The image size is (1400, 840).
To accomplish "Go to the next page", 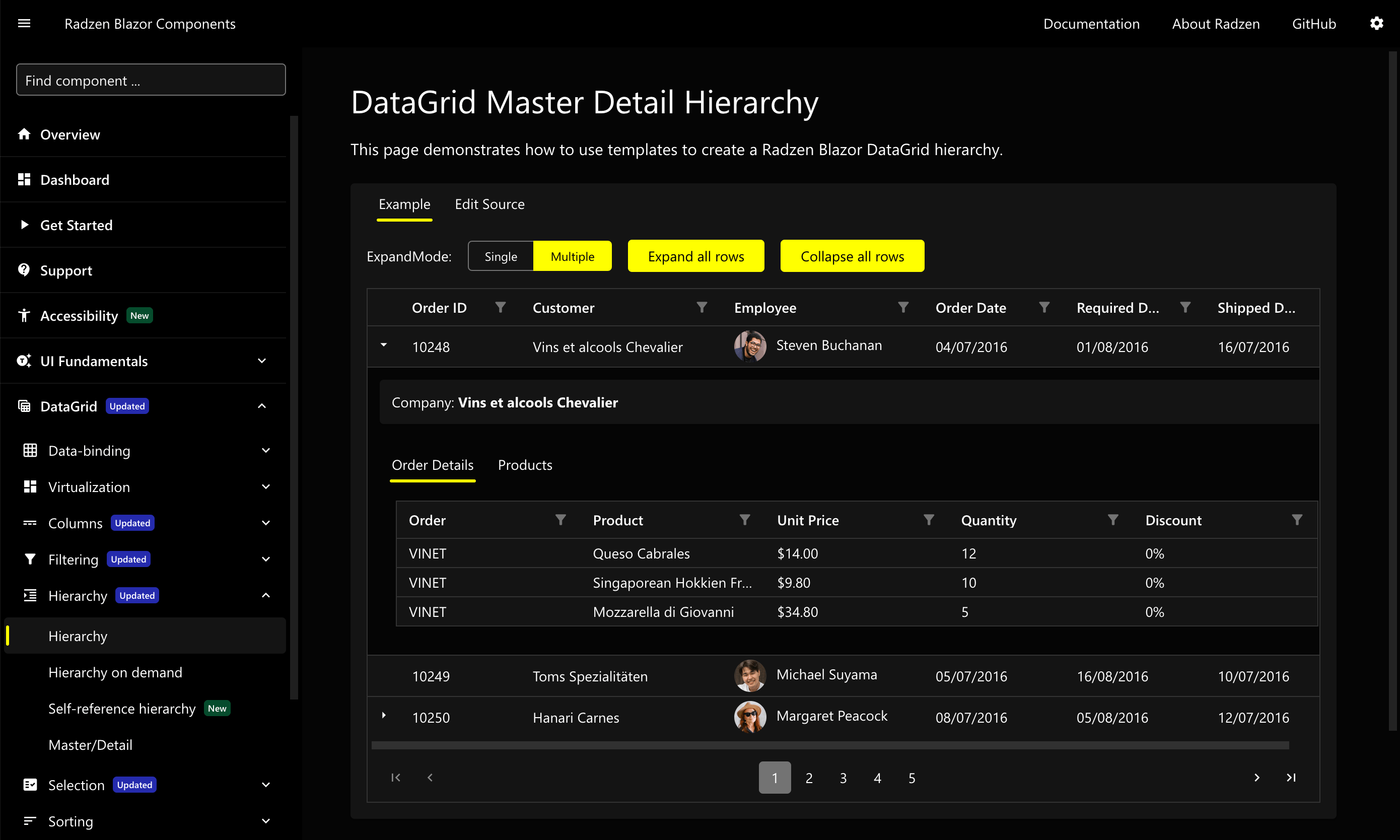I will [1256, 778].
